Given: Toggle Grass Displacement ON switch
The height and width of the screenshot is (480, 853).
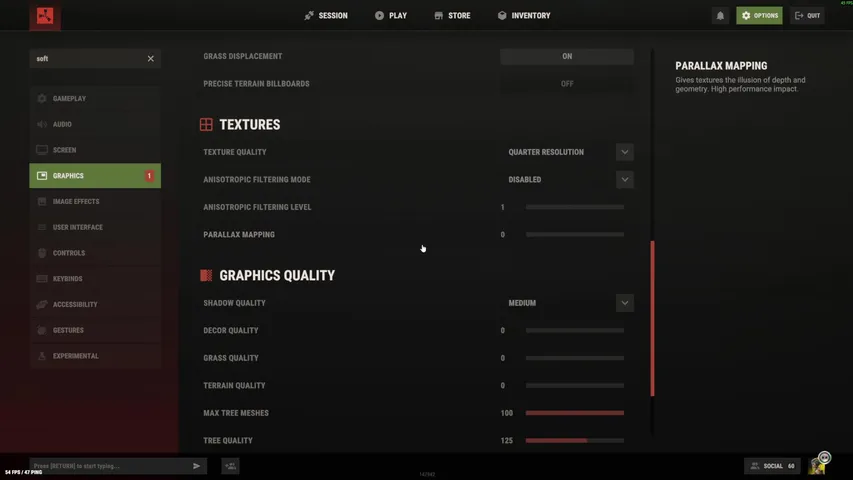Looking at the screenshot, I should click(x=567, y=57).
